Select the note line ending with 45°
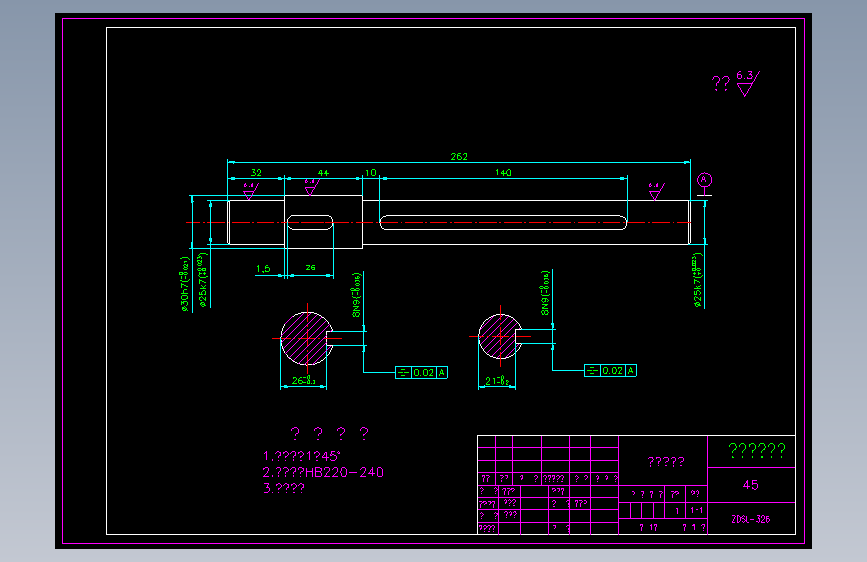Viewport: 867px width, 562px height. pyautogui.click(x=301, y=456)
